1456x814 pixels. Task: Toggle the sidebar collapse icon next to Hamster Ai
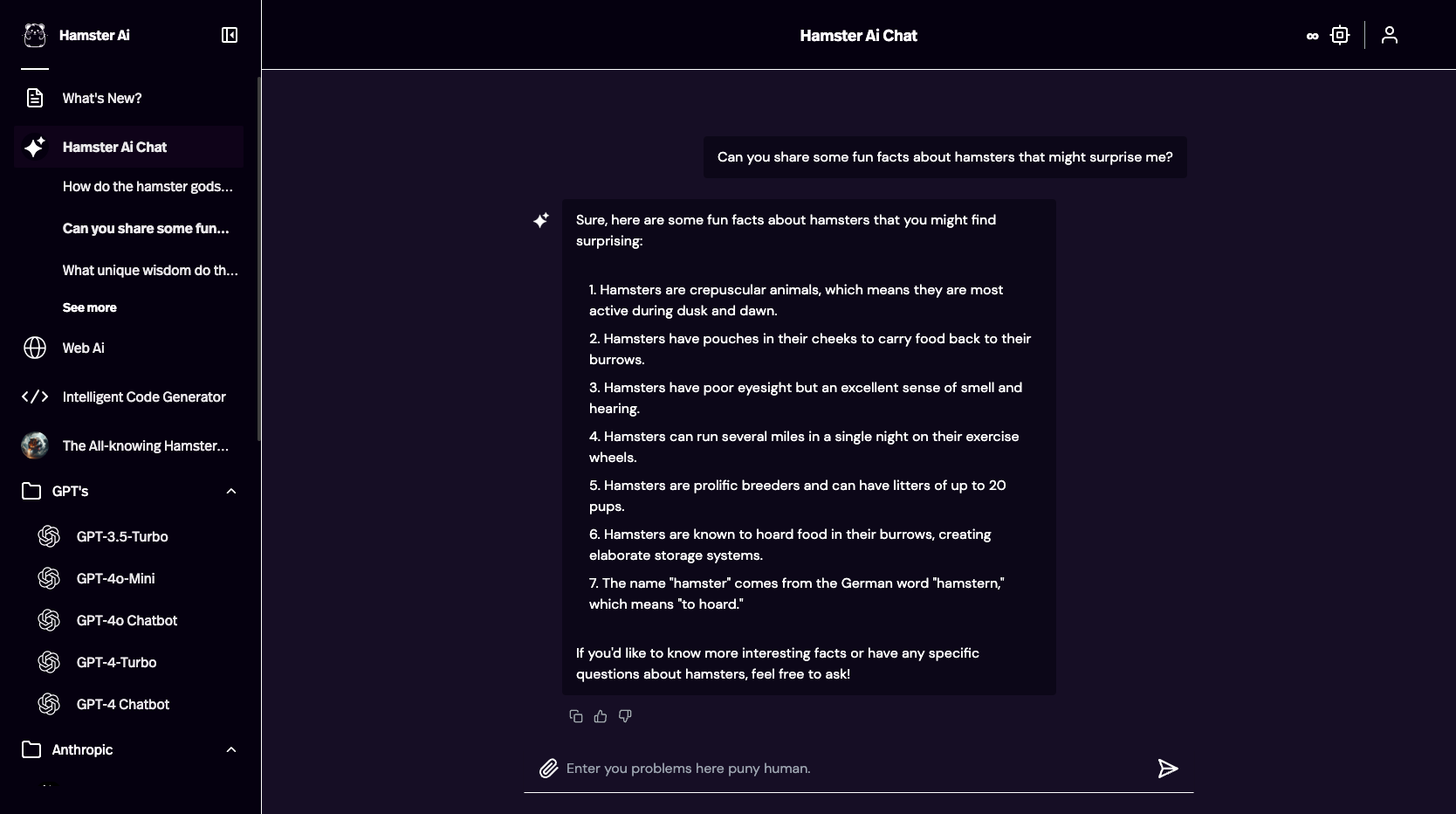229,36
